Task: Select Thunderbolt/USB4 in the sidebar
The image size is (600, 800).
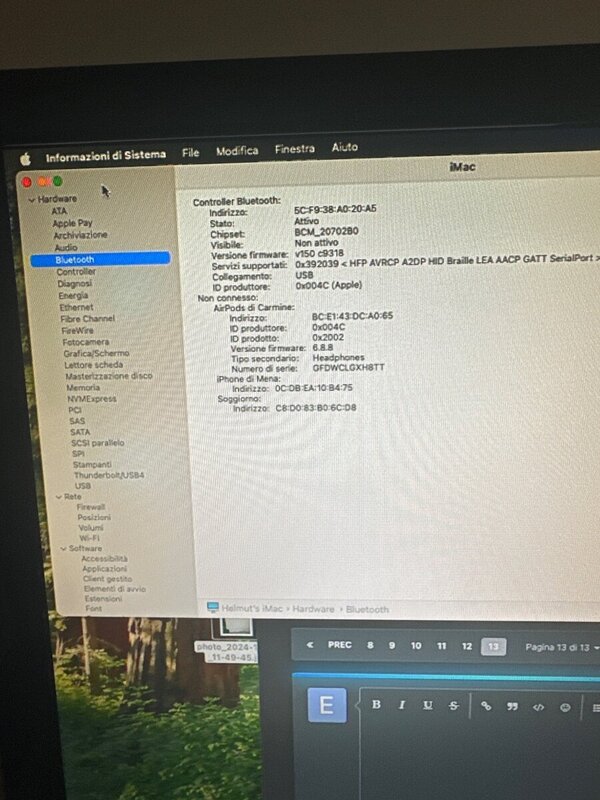Action: pyautogui.click(x=109, y=475)
